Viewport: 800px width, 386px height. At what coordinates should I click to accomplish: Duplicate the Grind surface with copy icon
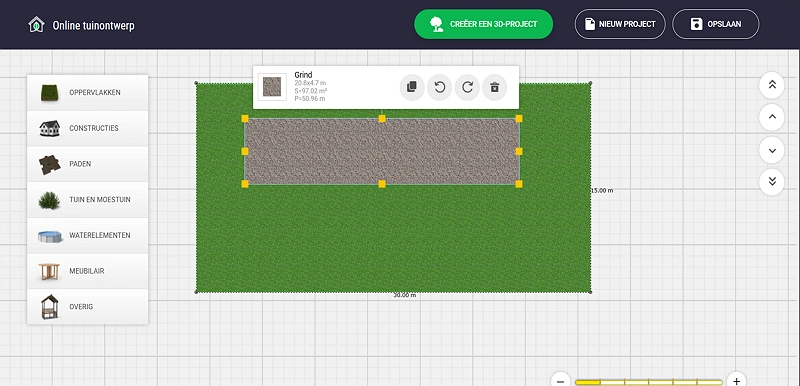pos(412,87)
